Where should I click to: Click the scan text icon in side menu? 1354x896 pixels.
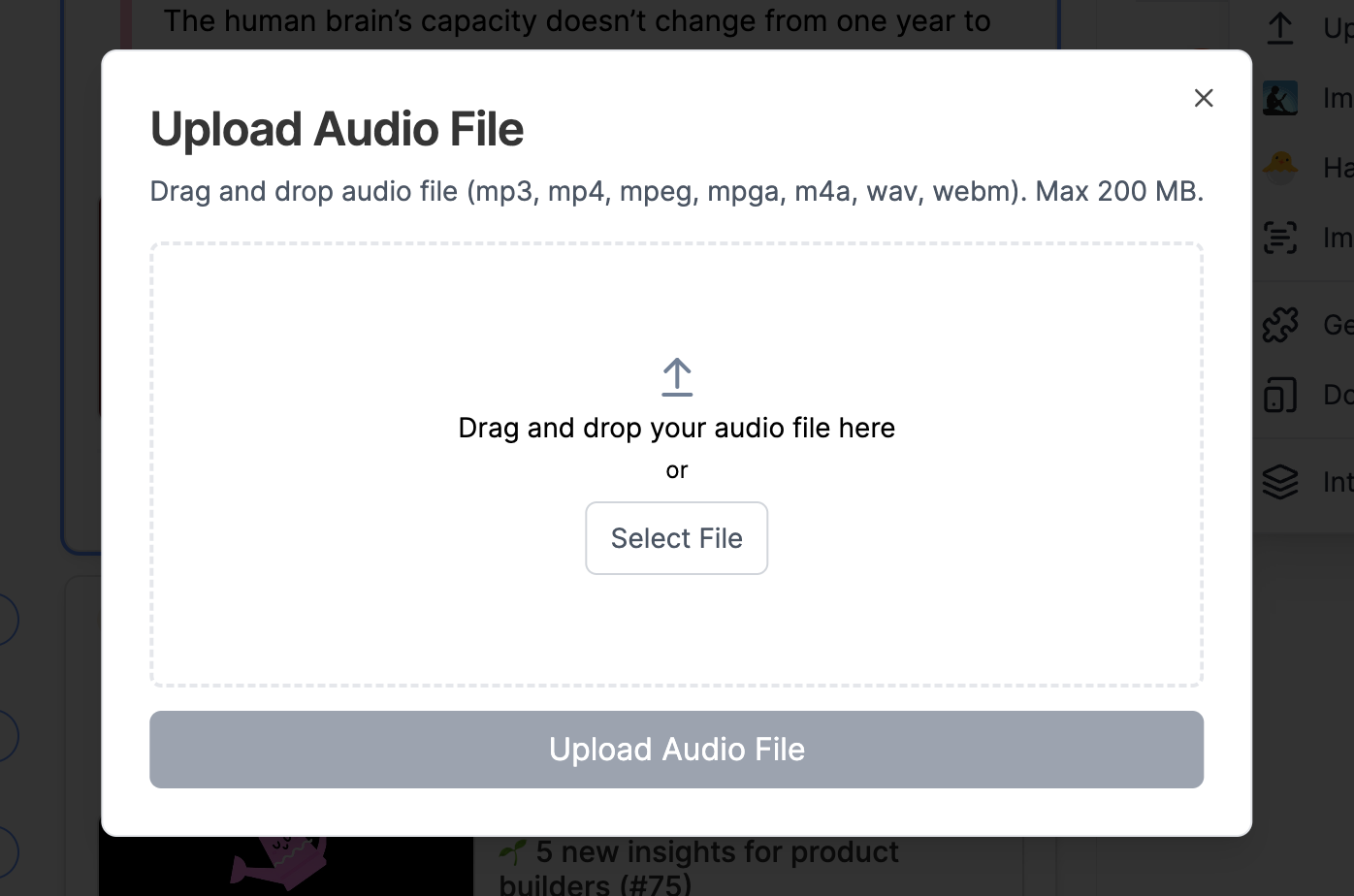pos(1280,238)
